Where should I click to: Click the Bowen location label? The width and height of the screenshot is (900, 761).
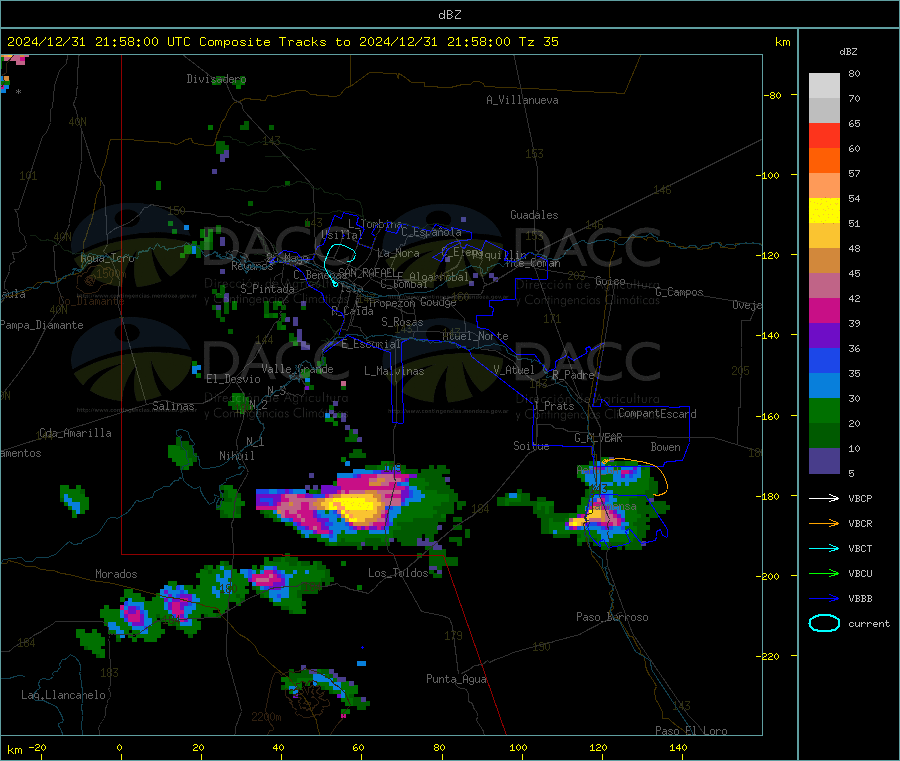[665, 447]
